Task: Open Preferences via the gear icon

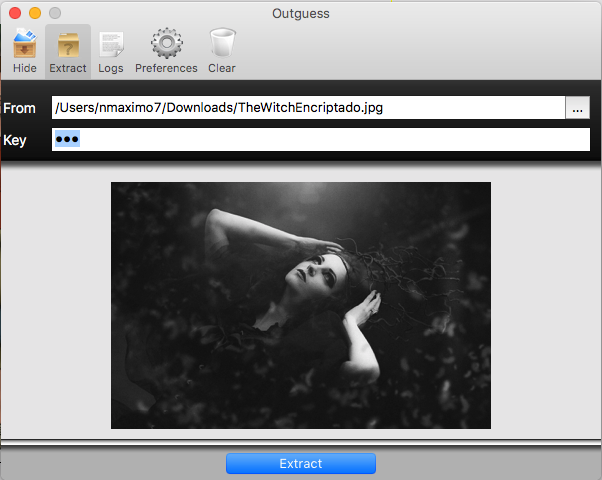Action: tap(166, 44)
